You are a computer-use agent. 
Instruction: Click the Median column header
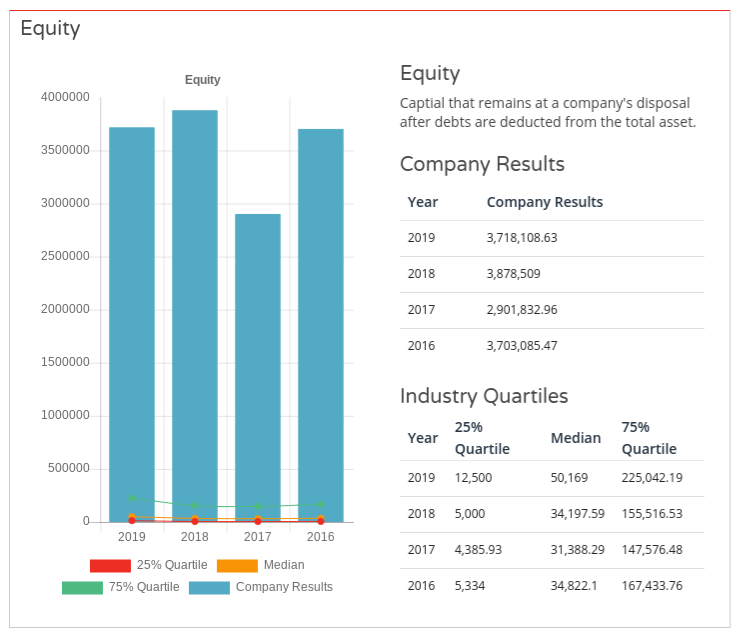576,438
